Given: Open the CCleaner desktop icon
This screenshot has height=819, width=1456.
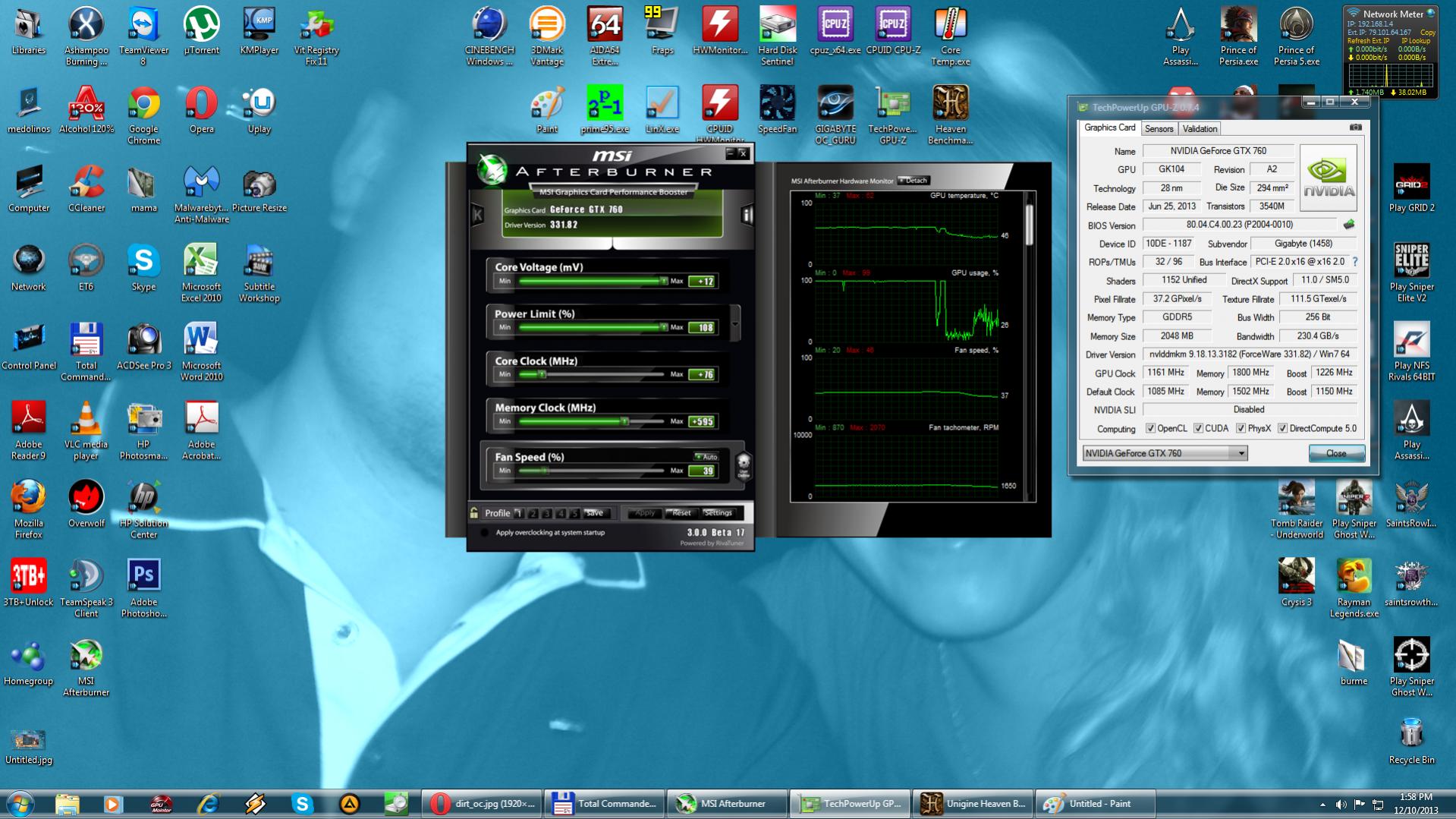Looking at the screenshot, I should (86, 189).
